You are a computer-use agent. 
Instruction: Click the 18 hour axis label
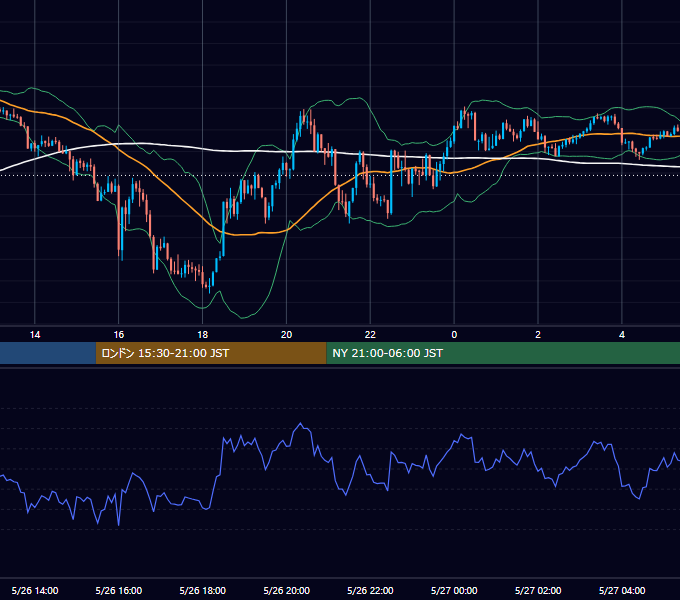tap(203, 335)
